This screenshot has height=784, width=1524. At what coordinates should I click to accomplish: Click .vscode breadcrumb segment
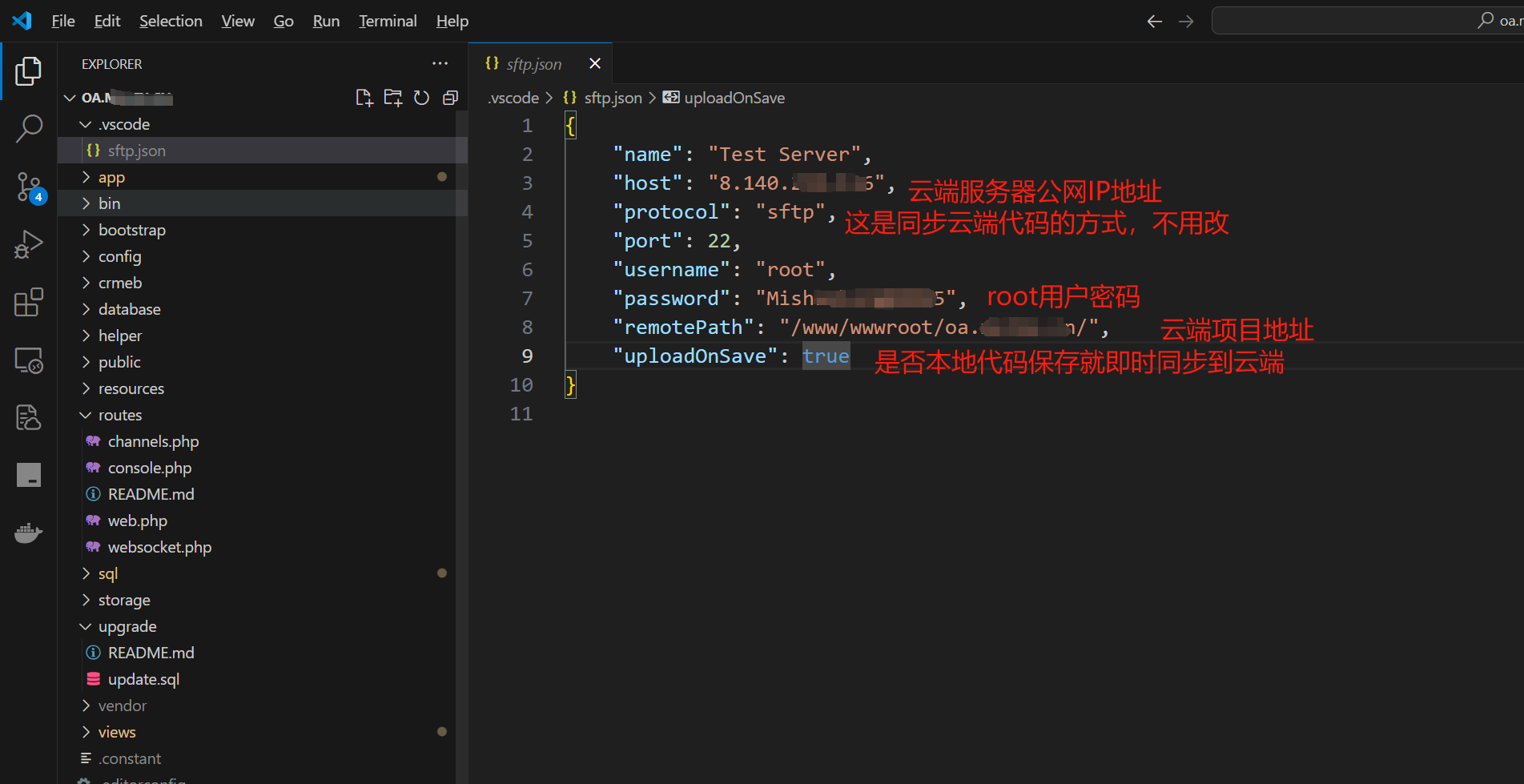513,98
